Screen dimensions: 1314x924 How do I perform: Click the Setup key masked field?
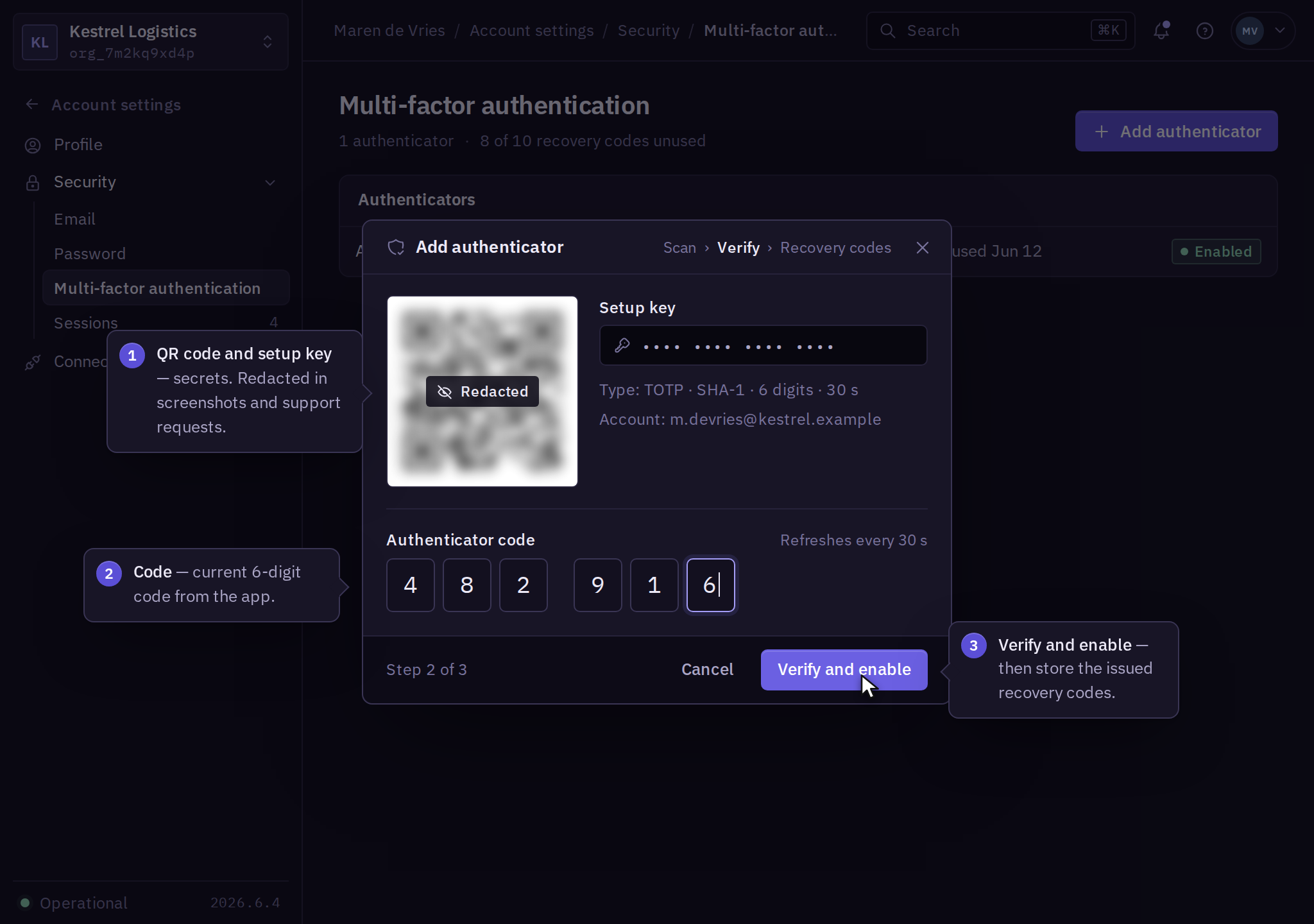click(763, 345)
